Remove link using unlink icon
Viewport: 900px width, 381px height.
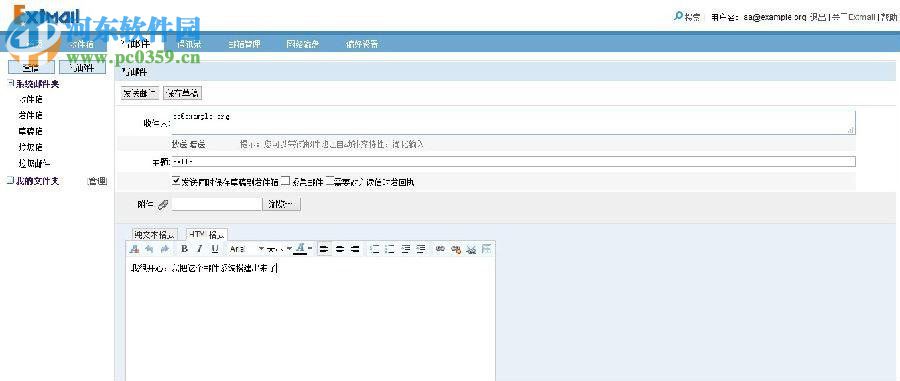pyautogui.click(x=456, y=249)
